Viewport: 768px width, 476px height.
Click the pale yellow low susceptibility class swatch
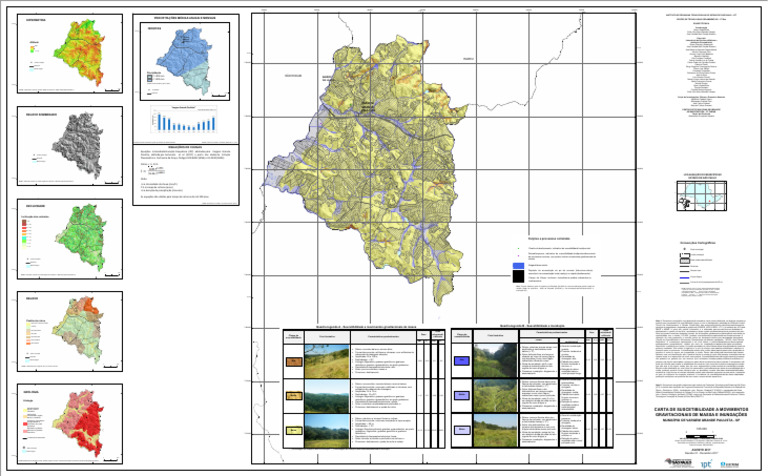pos(294,430)
